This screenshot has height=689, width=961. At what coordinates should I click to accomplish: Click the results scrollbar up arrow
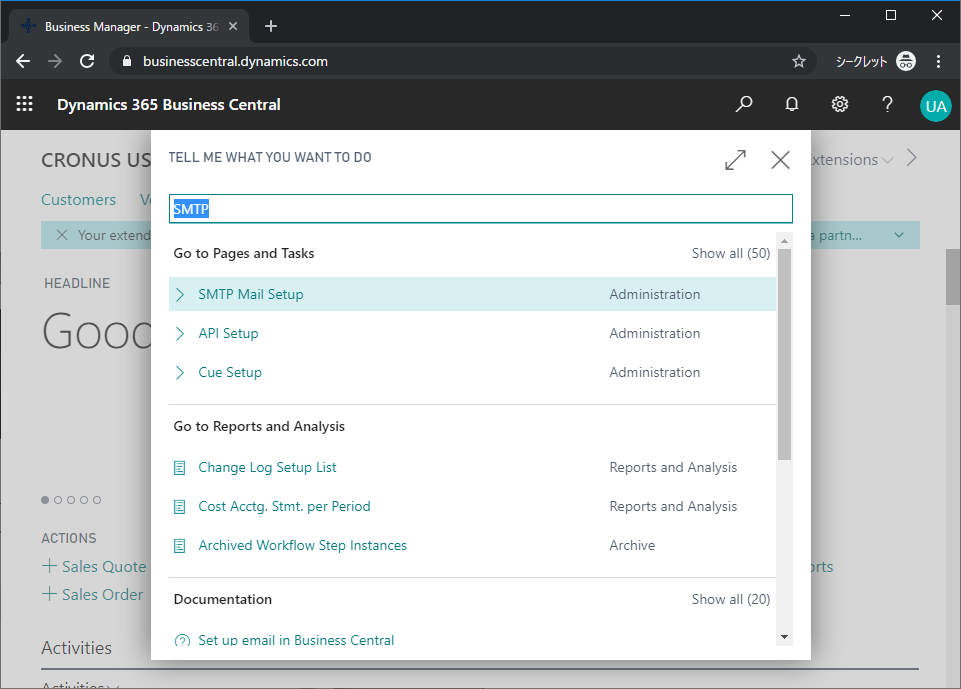tap(784, 242)
